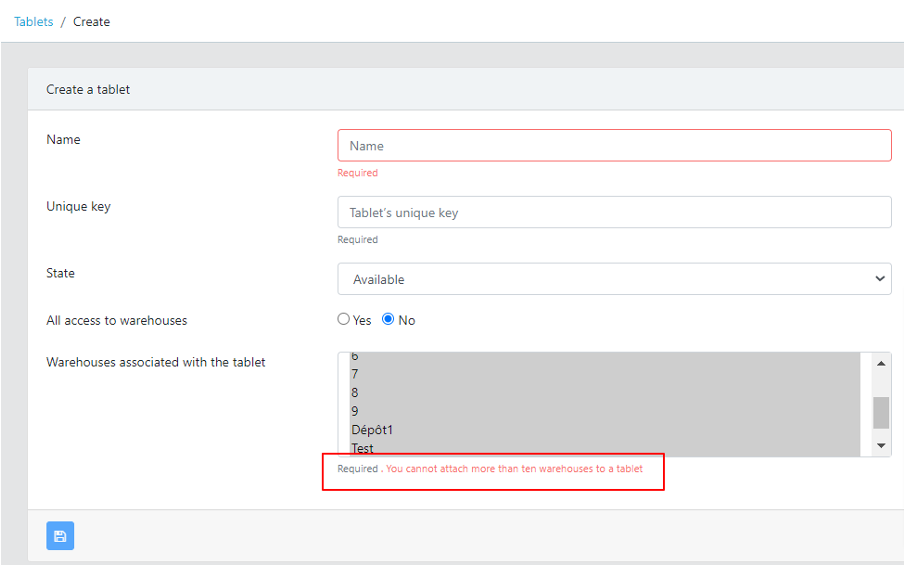This screenshot has height=566, width=904.
Task: Click the ten warehouses error message
Action: pyautogui.click(x=514, y=469)
